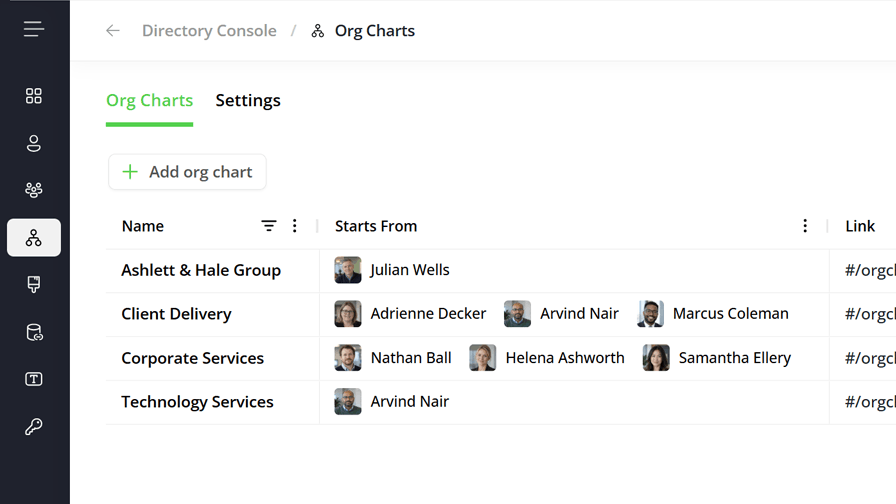
Task: Open the text field icon in sidebar
Action: click(x=34, y=379)
